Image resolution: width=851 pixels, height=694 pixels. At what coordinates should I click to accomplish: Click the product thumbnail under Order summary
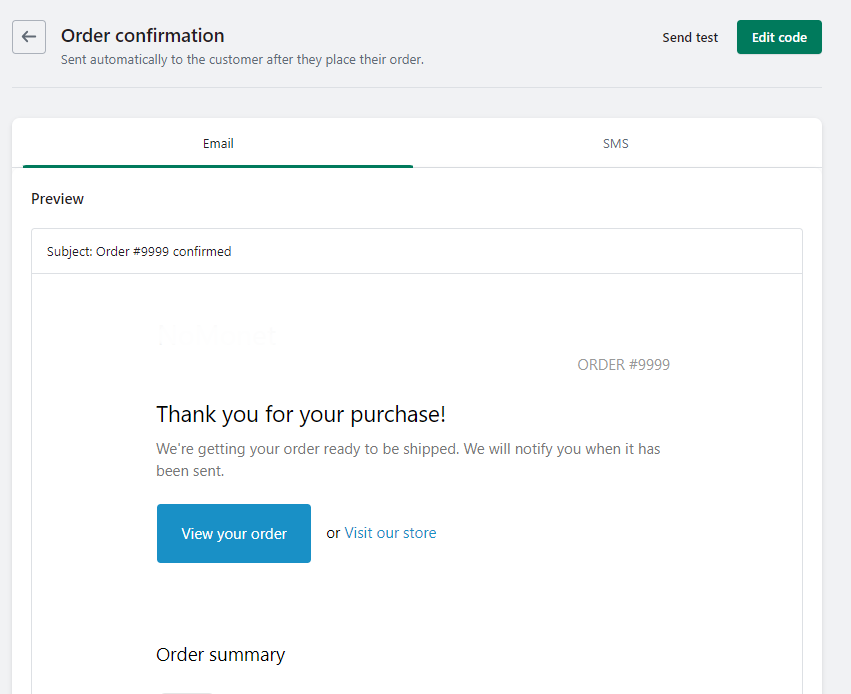(186, 690)
